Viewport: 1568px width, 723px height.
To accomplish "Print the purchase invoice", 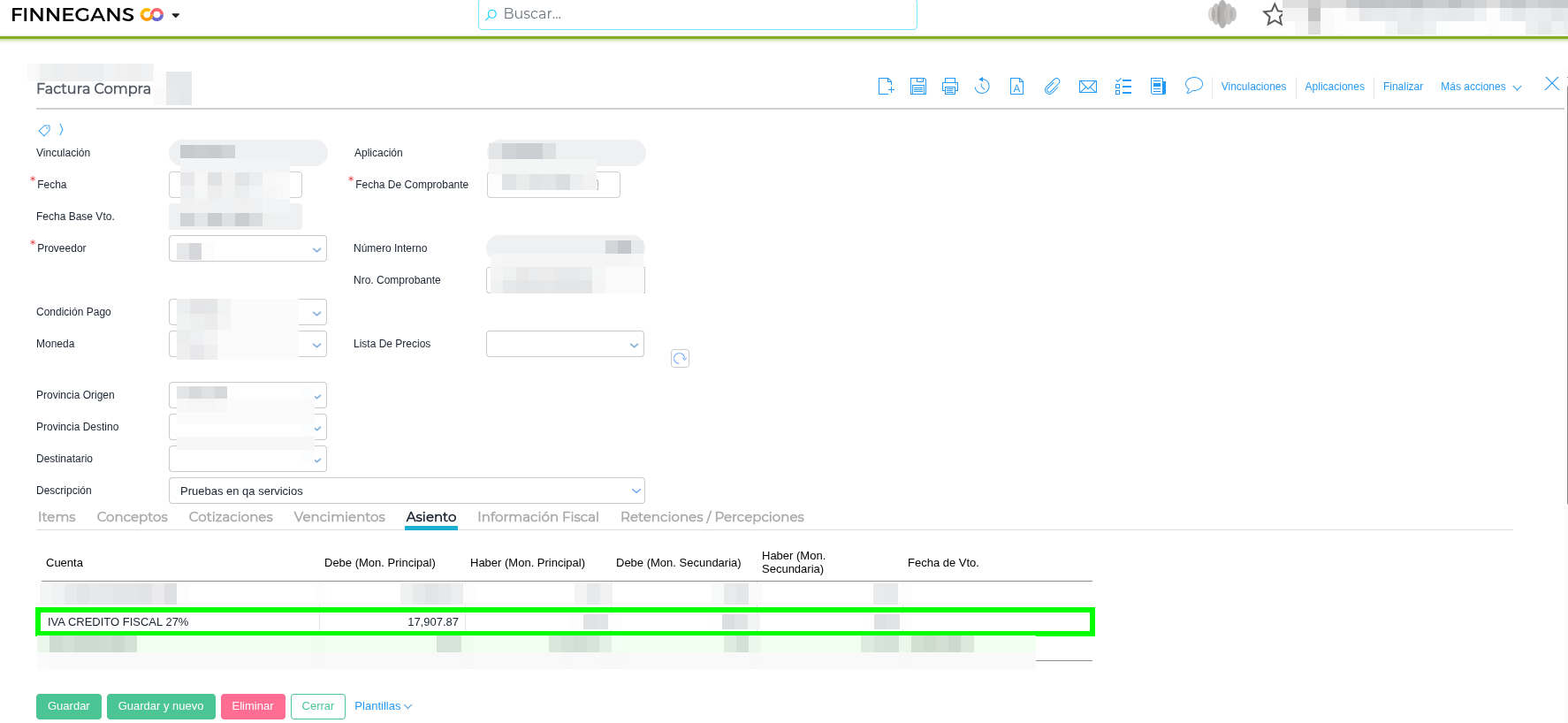I will click(950, 87).
